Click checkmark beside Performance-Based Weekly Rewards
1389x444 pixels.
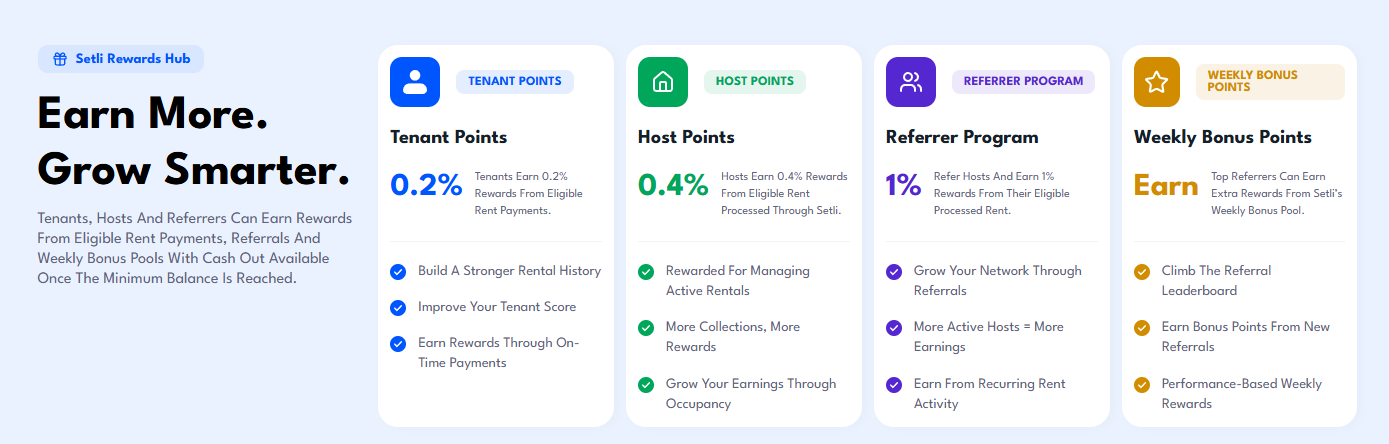pos(1142,384)
